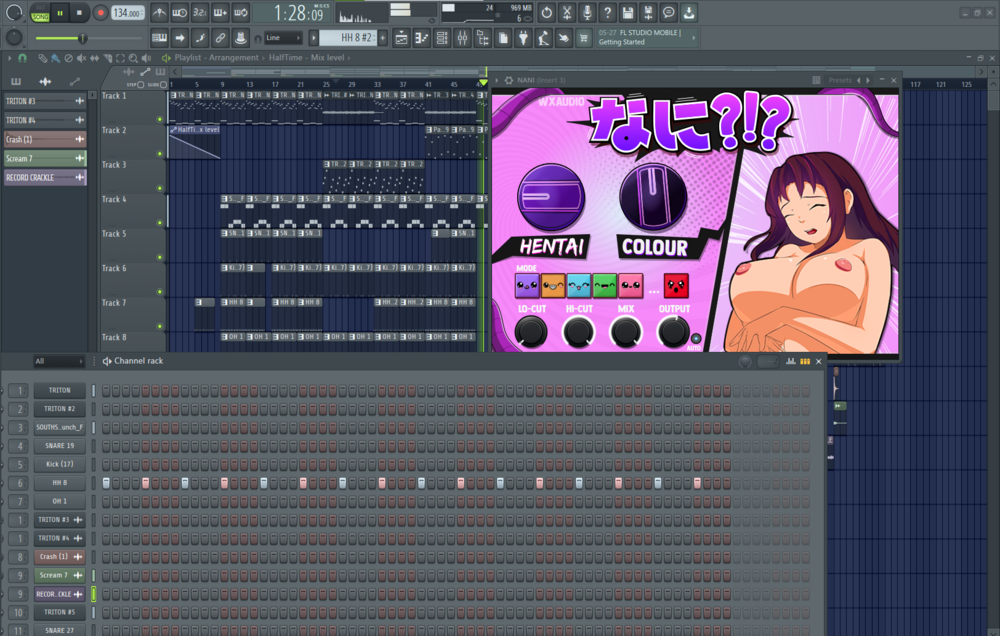Open the help question mark icon
Screen dimensions: 1000x636
pos(608,12)
